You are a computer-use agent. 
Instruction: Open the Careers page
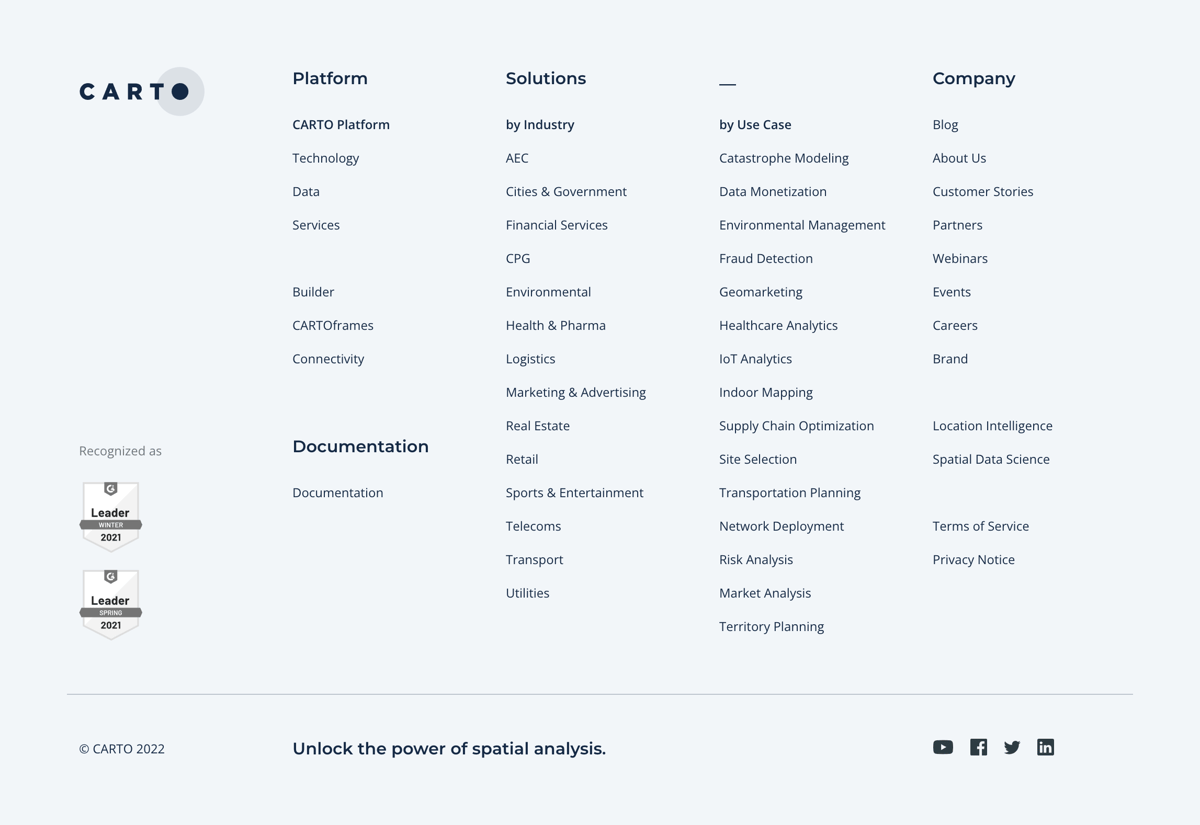[x=955, y=325]
